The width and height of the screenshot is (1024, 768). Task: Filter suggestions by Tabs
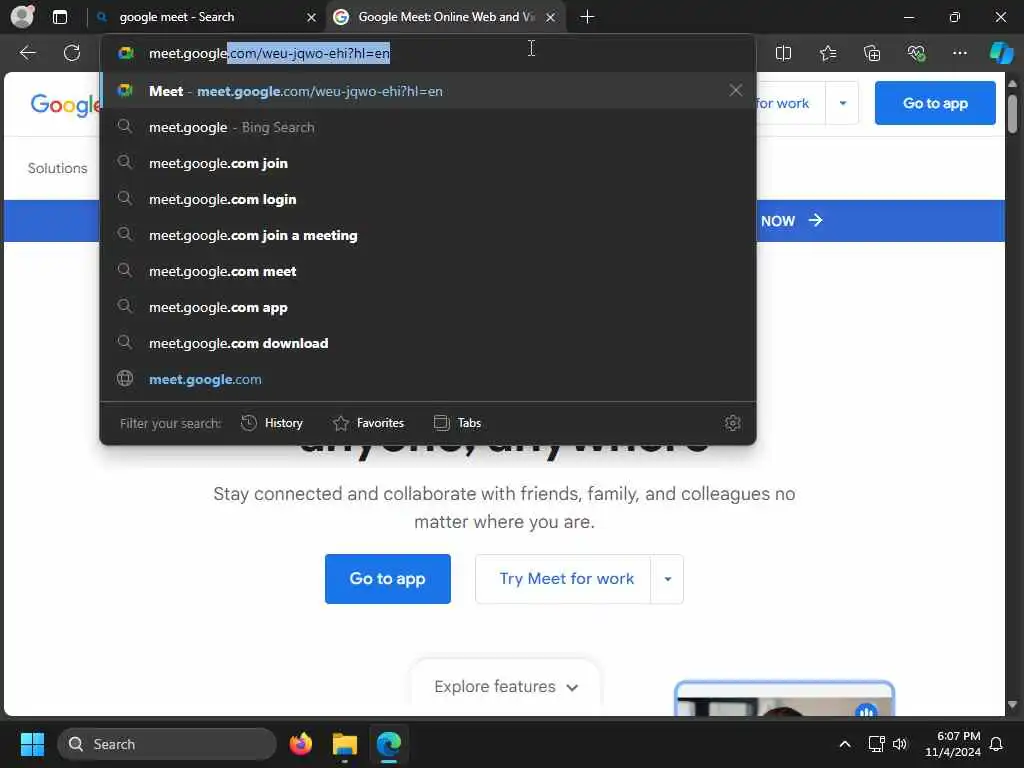click(458, 423)
